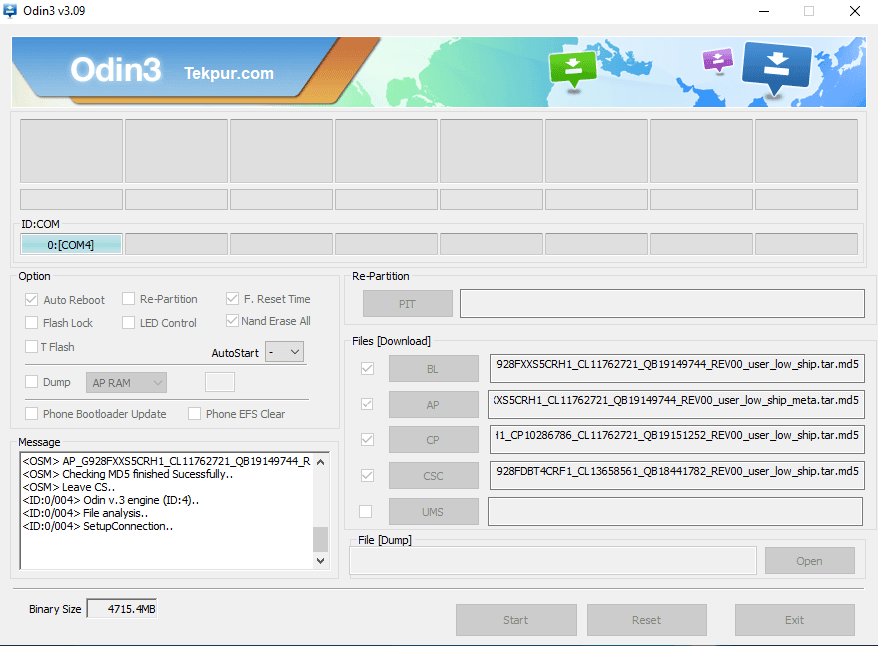
Task: Click the Start button
Action: (x=516, y=620)
